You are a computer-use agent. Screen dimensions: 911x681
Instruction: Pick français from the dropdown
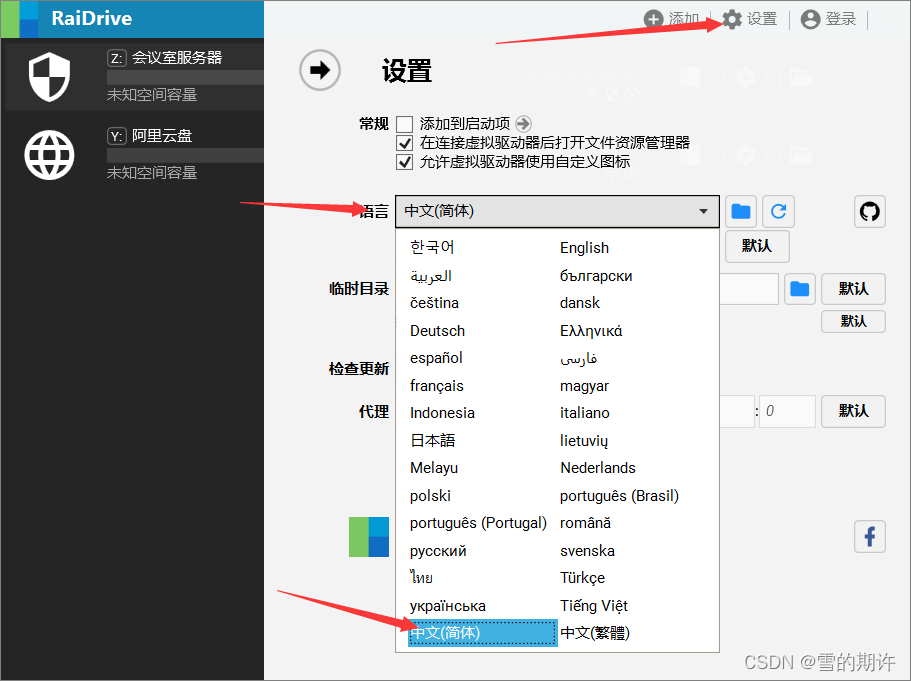pyautogui.click(x=437, y=385)
